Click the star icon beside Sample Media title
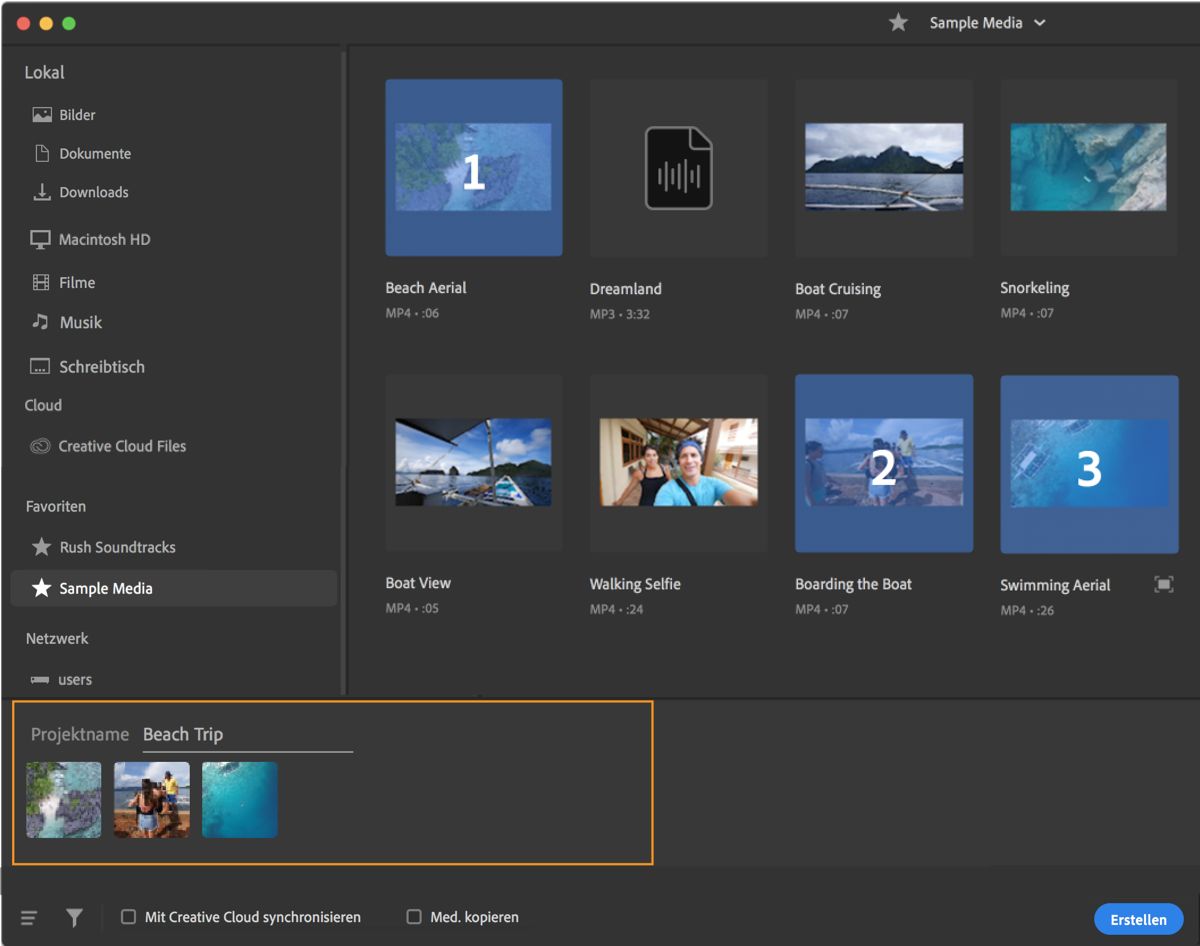Viewport: 1200px width, 946px height. pos(898,23)
